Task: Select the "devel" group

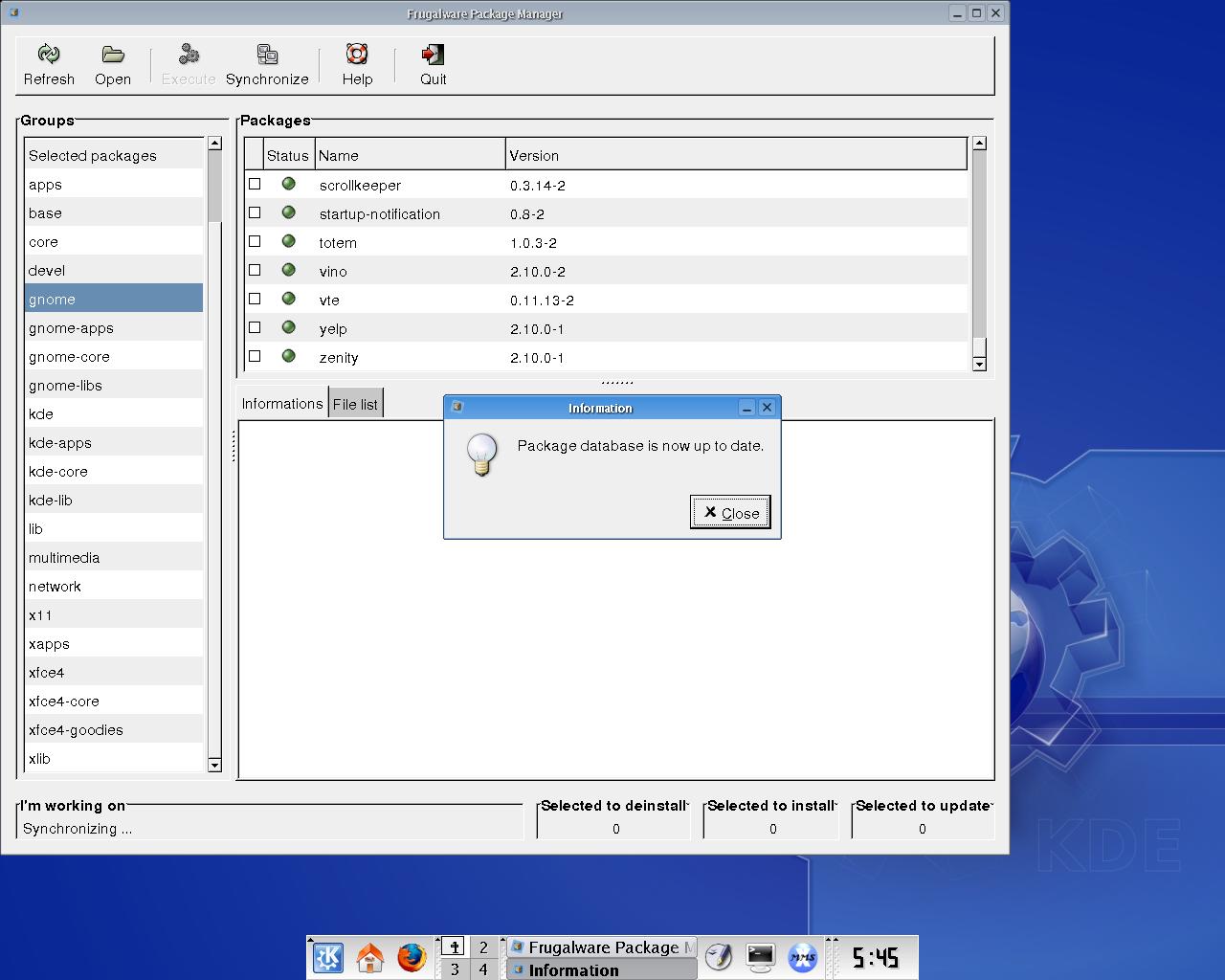Action: coord(114,270)
